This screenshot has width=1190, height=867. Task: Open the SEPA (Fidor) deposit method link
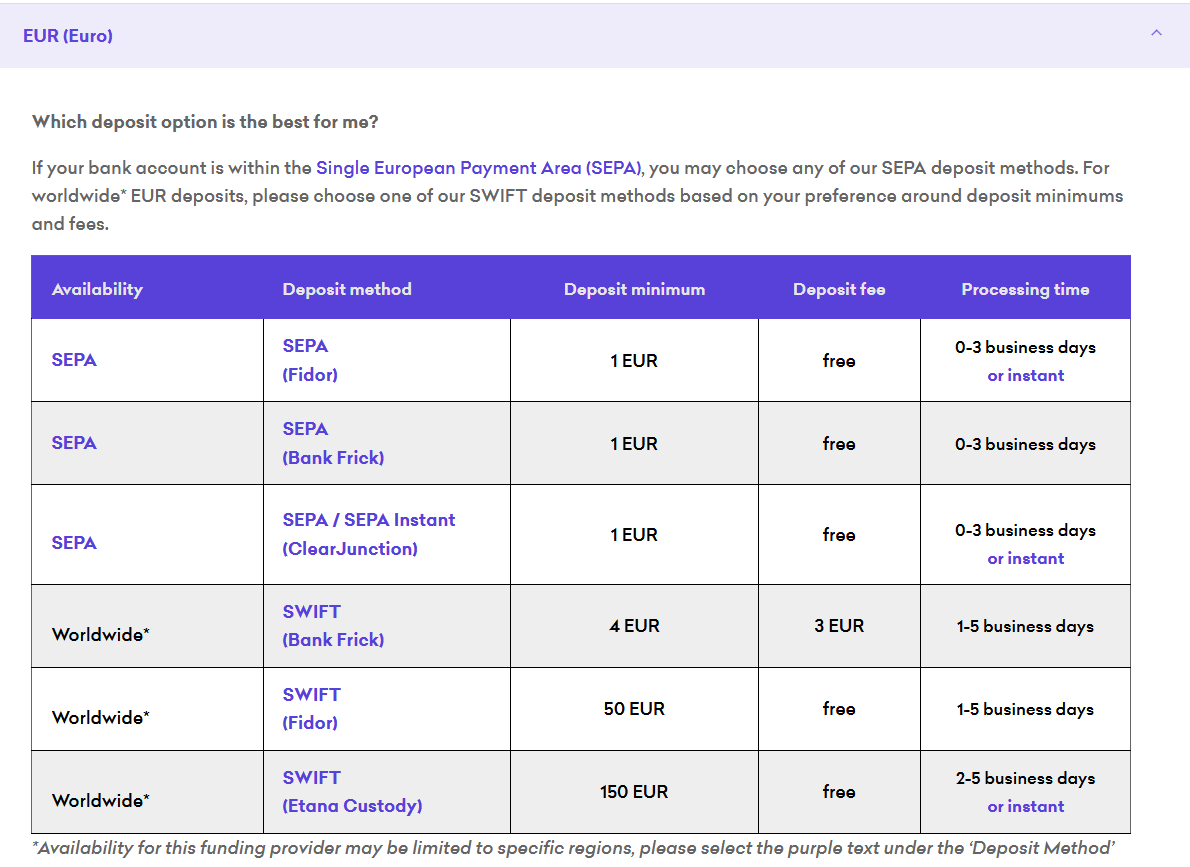[310, 360]
